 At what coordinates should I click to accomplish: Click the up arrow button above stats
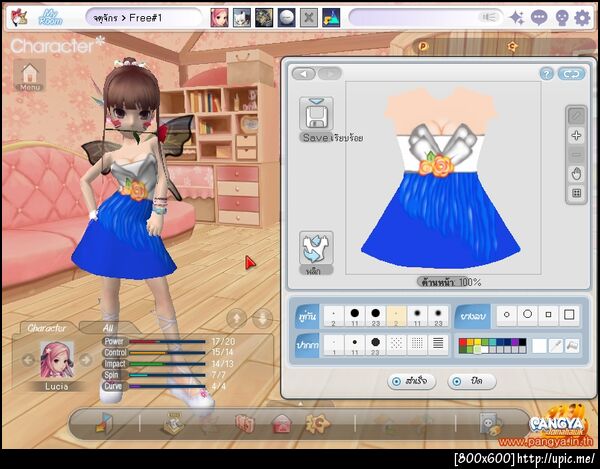(236, 318)
